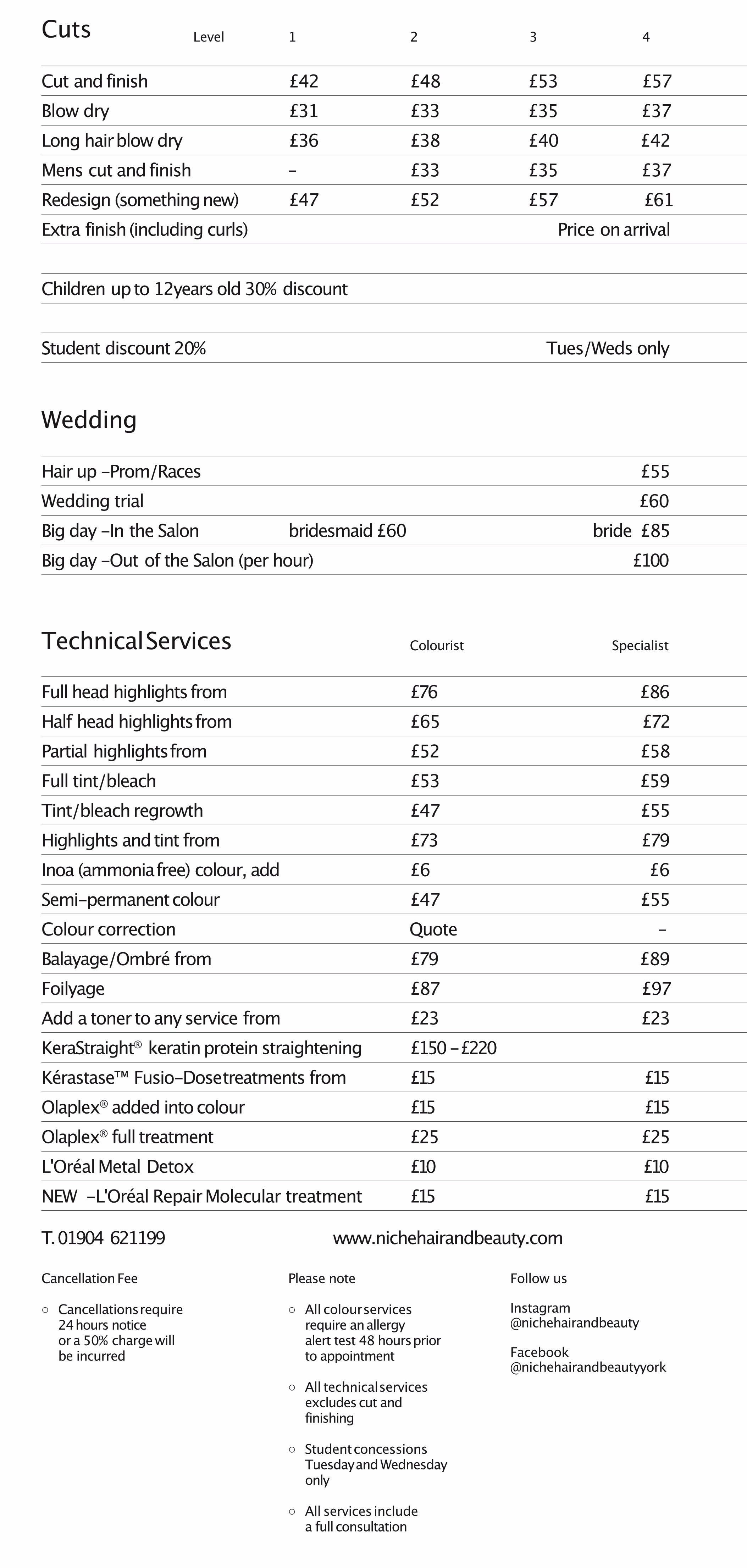Screen dimensions: 747x1568
Task: Click the Follow us heading
Action: pos(538,1278)
